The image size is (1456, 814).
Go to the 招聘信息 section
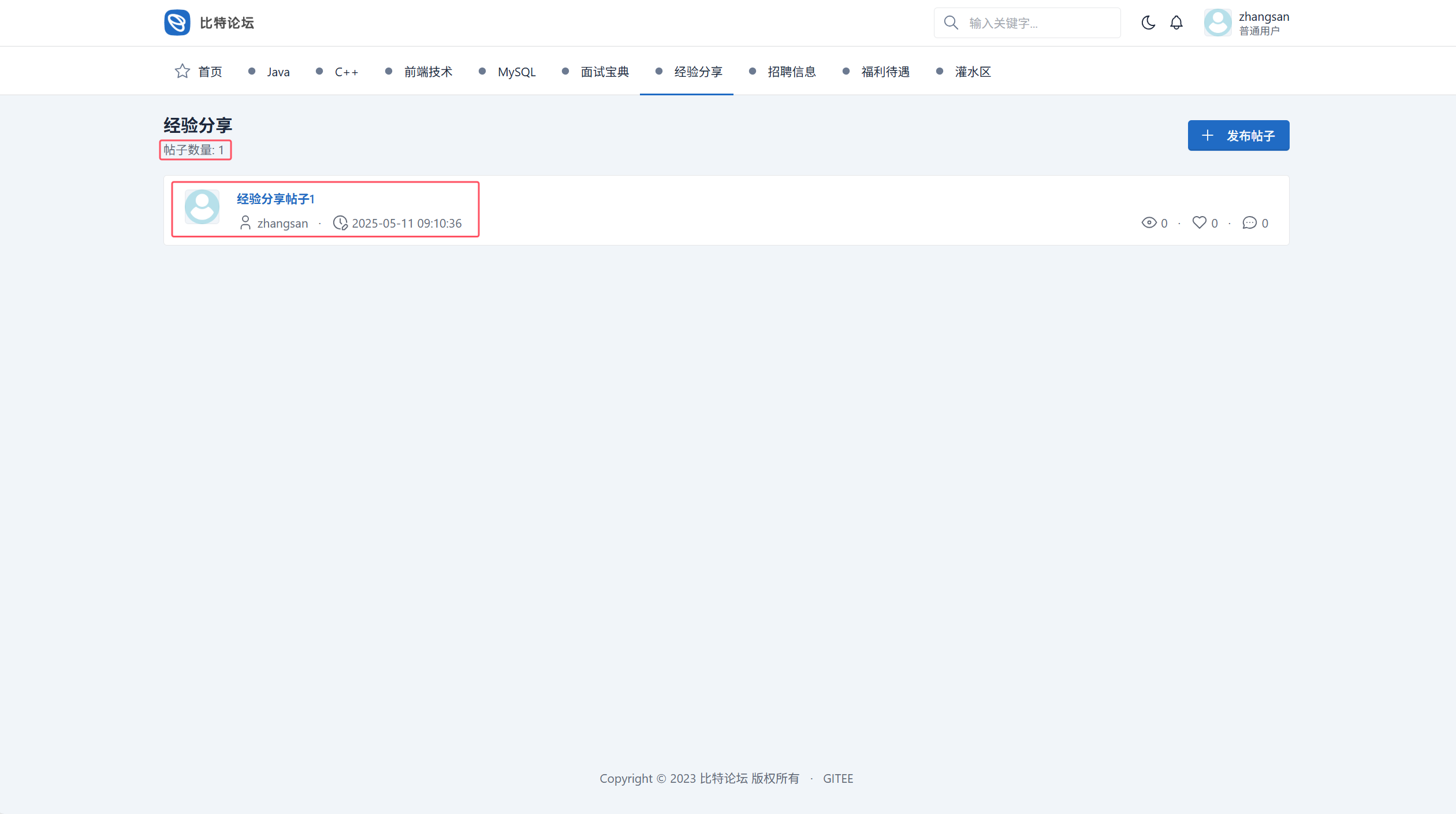coord(791,72)
